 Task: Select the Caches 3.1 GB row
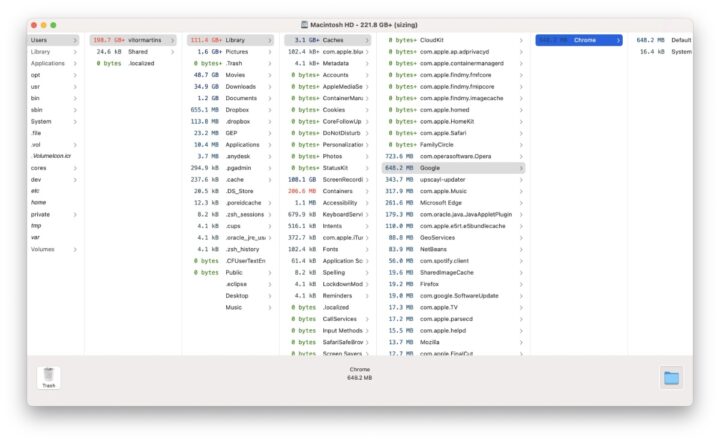pos(328,40)
